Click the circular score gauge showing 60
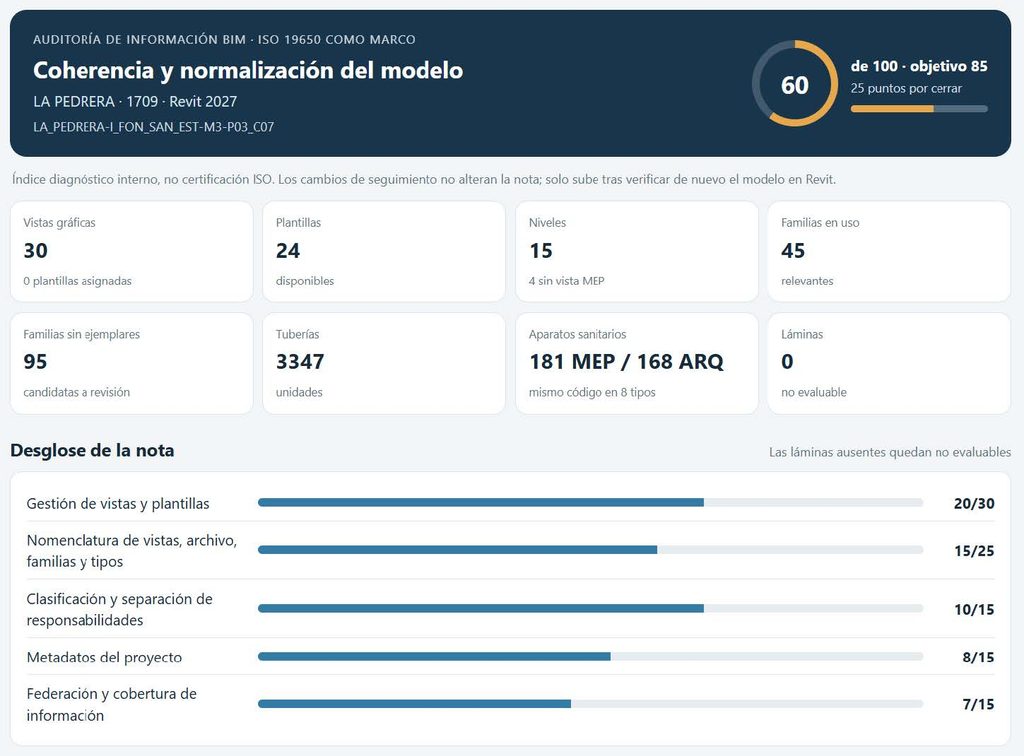The height and width of the screenshot is (756, 1024). (795, 84)
